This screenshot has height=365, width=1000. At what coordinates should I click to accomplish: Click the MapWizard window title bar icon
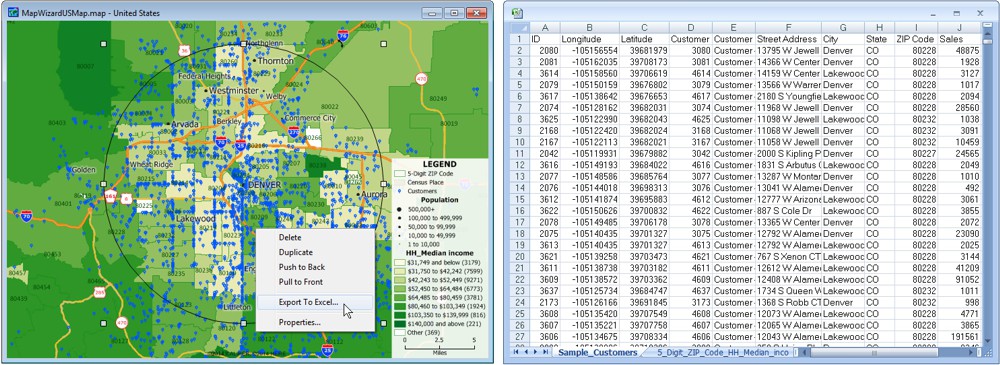pyautogui.click(x=13, y=12)
